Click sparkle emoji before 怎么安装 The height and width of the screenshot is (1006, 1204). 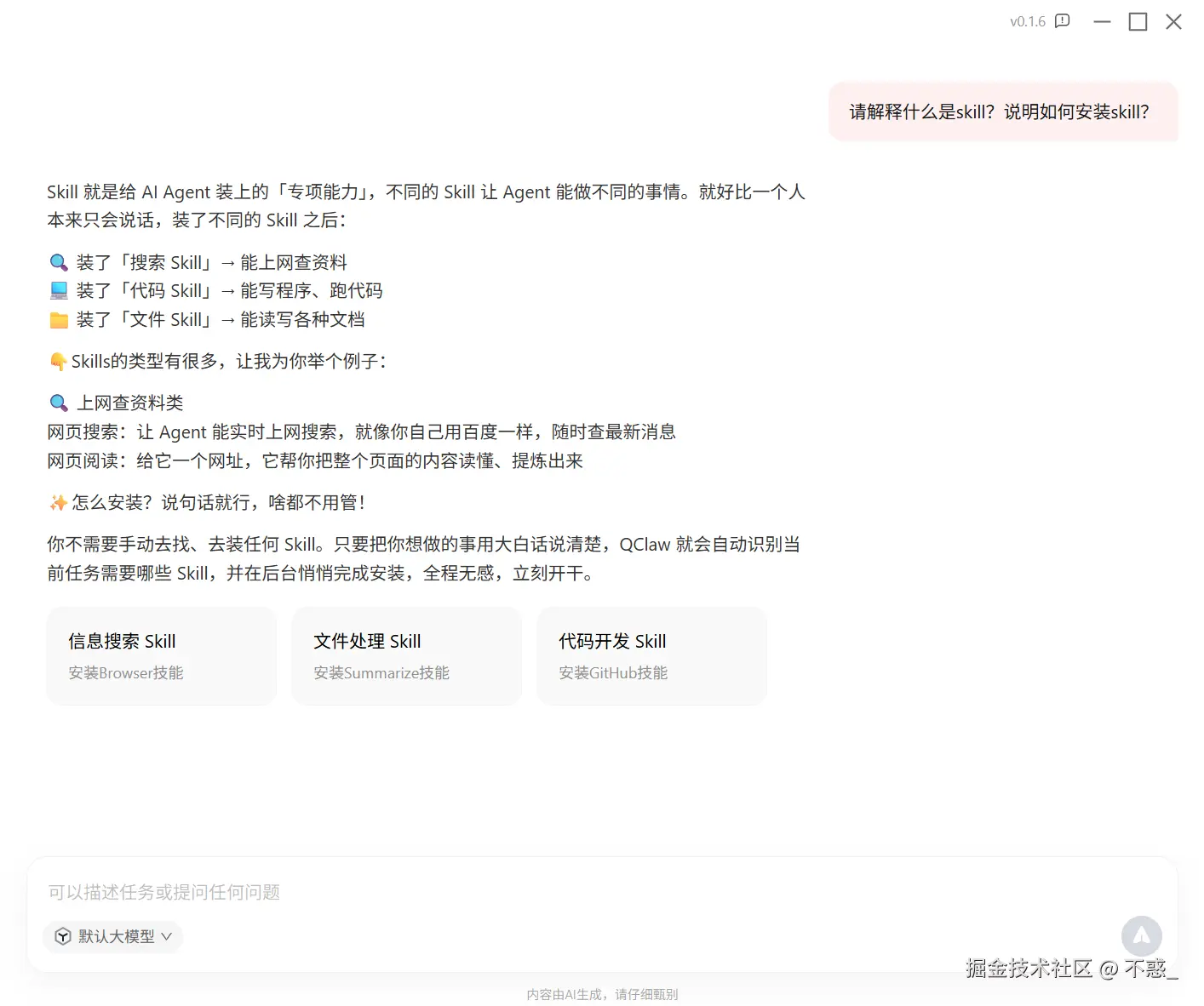point(58,503)
